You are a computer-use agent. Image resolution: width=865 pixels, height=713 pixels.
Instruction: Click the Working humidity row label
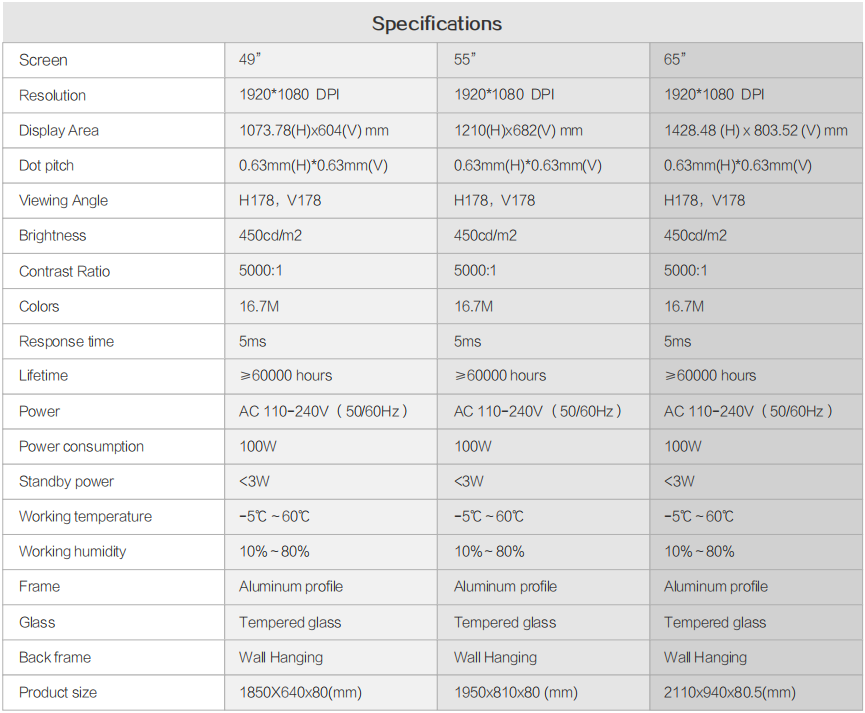click(x=72, y=552)
